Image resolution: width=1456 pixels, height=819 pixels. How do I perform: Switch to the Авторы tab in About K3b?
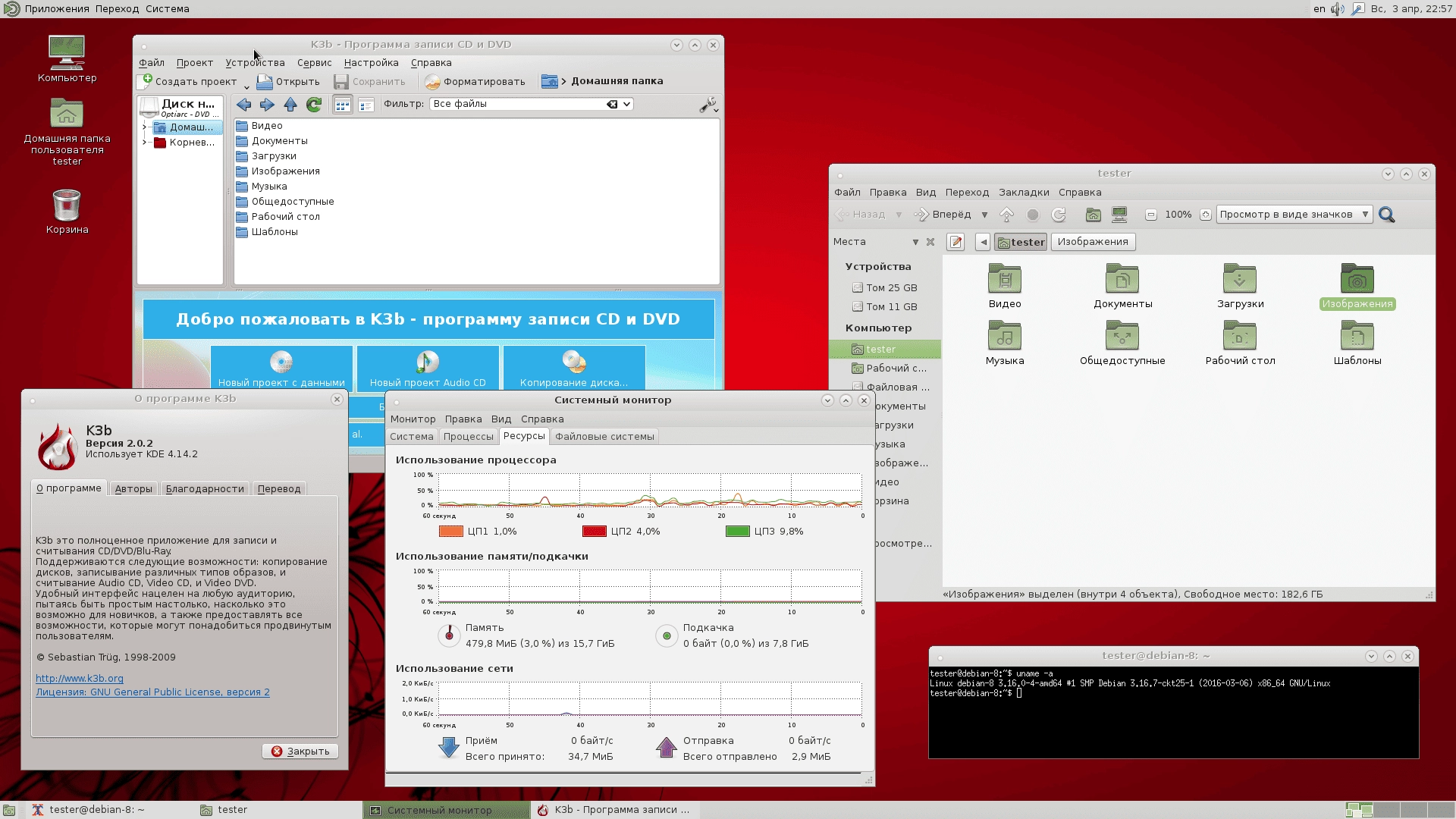133,489
